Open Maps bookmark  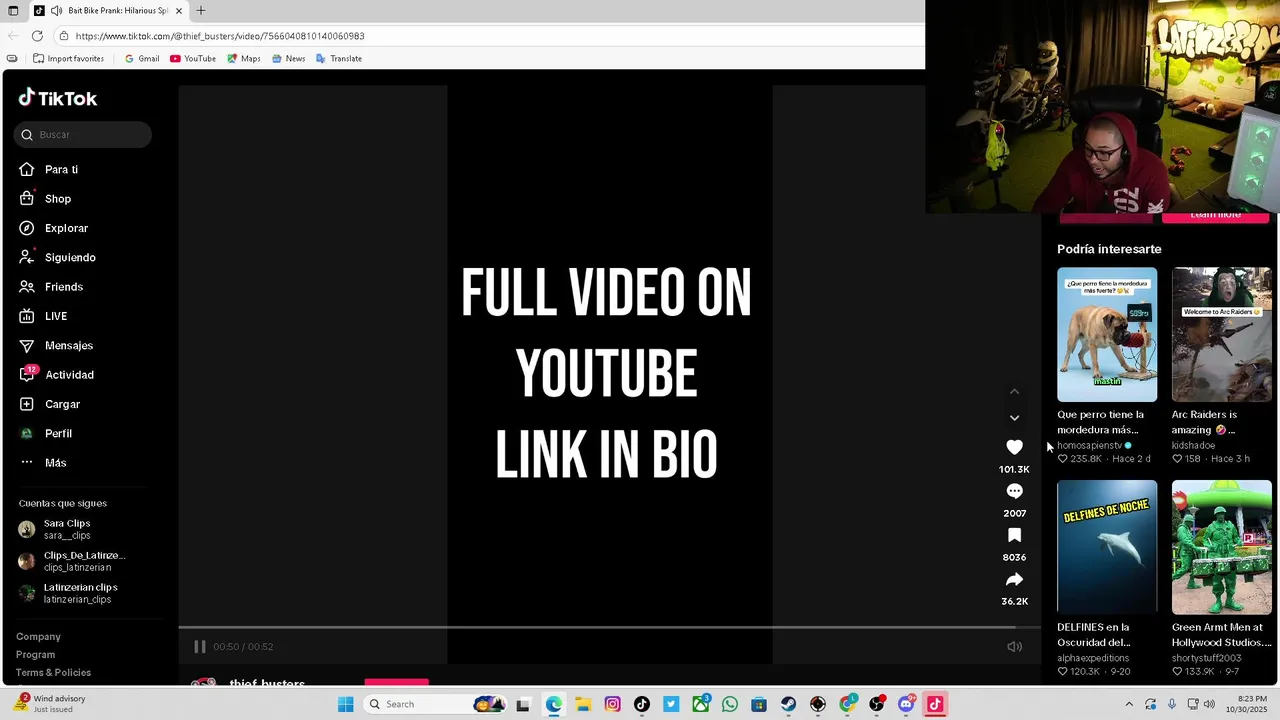[244, 59]
